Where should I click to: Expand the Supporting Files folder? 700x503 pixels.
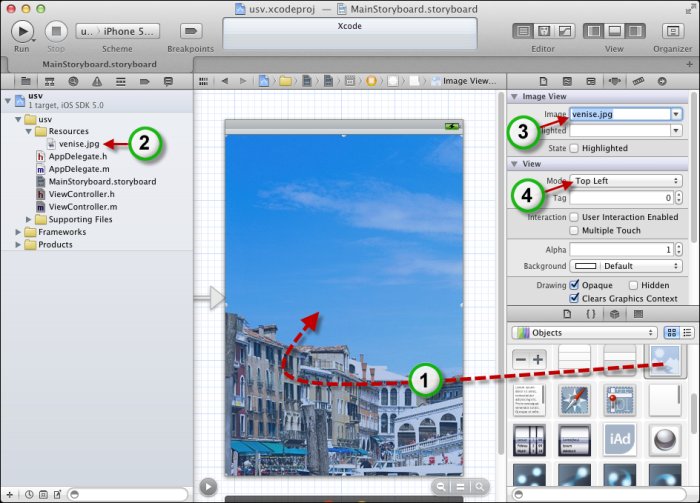click(29, 219)
